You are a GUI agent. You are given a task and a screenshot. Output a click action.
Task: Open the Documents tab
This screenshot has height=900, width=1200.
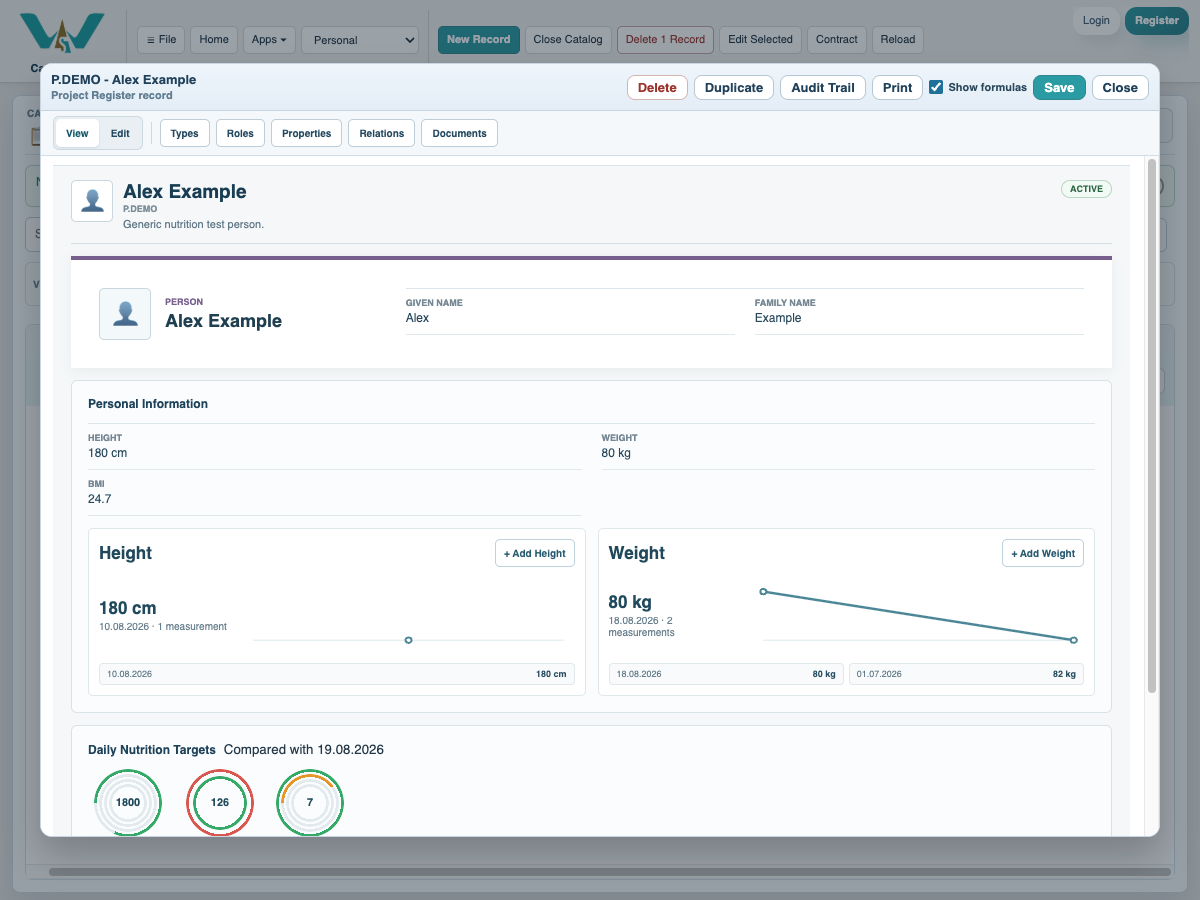[x=459, y=133]
